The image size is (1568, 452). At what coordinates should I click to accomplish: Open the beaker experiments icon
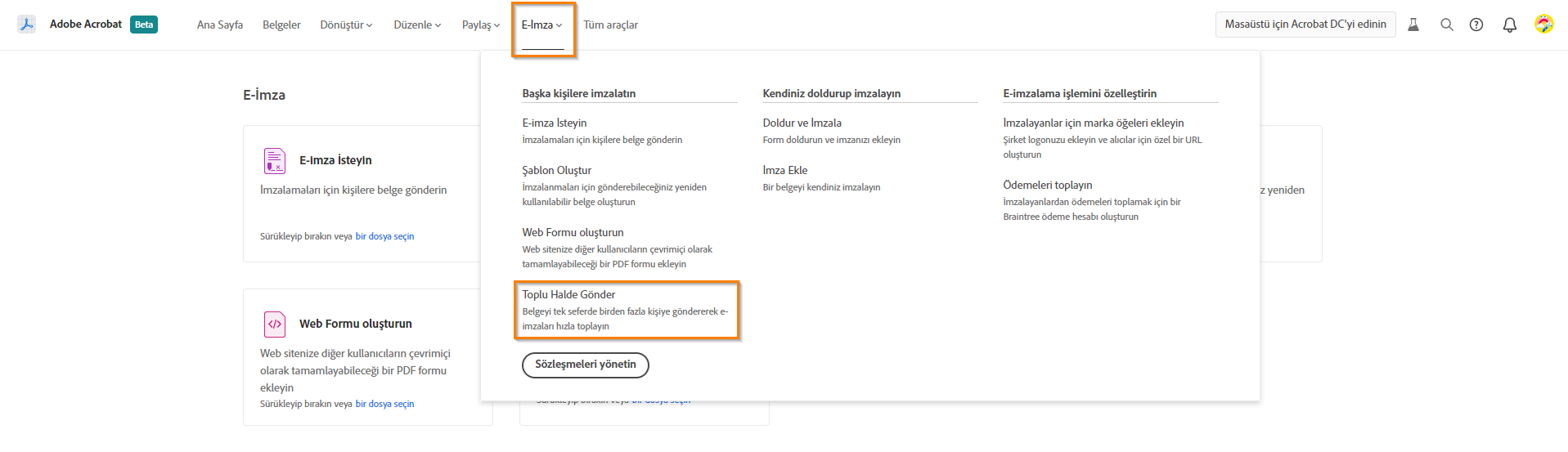(x=1413, y=25)
